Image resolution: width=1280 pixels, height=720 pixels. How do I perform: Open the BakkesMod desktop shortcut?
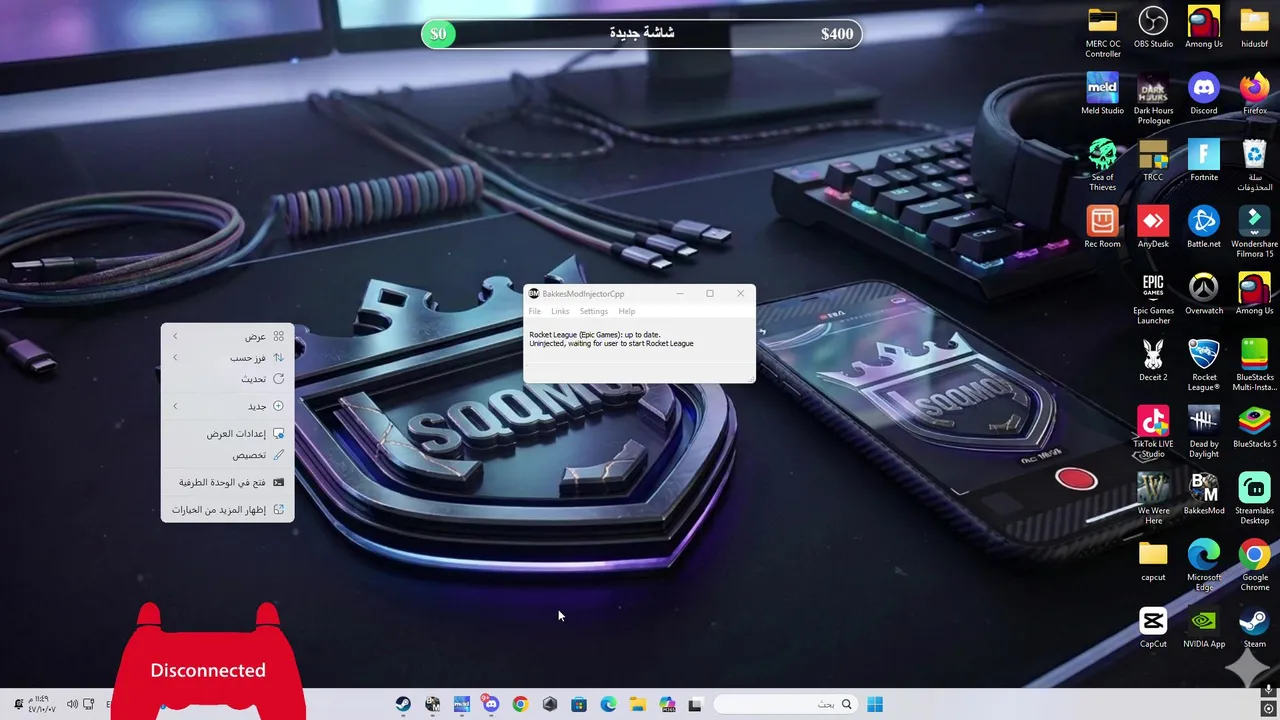(x=1203, y=494)
